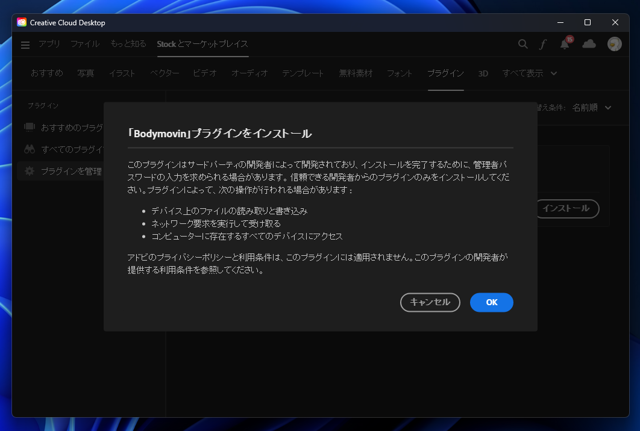
Task: Open the ベクター tab
Action: 164,73
